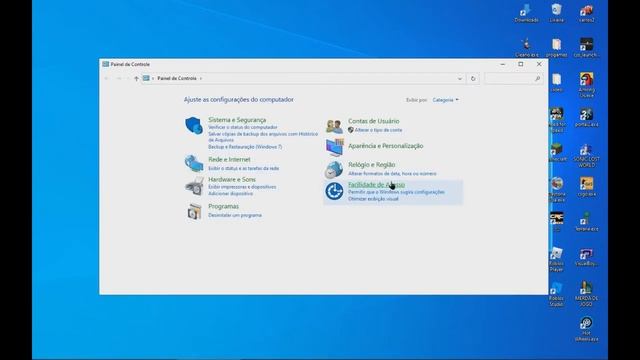Open the Relógio e Região category
This screenshot has height=360, width=640.
tap(371, 165)
